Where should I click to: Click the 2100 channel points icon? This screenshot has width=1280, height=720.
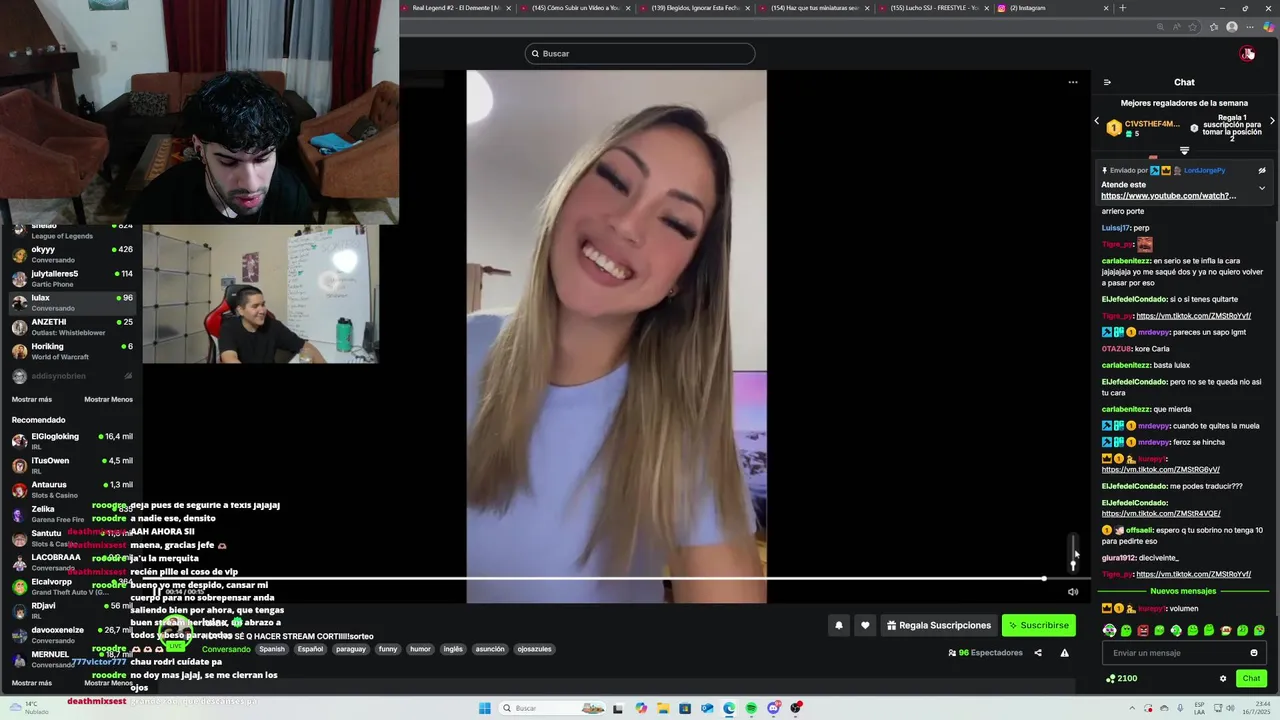[x=1111, y=678]
